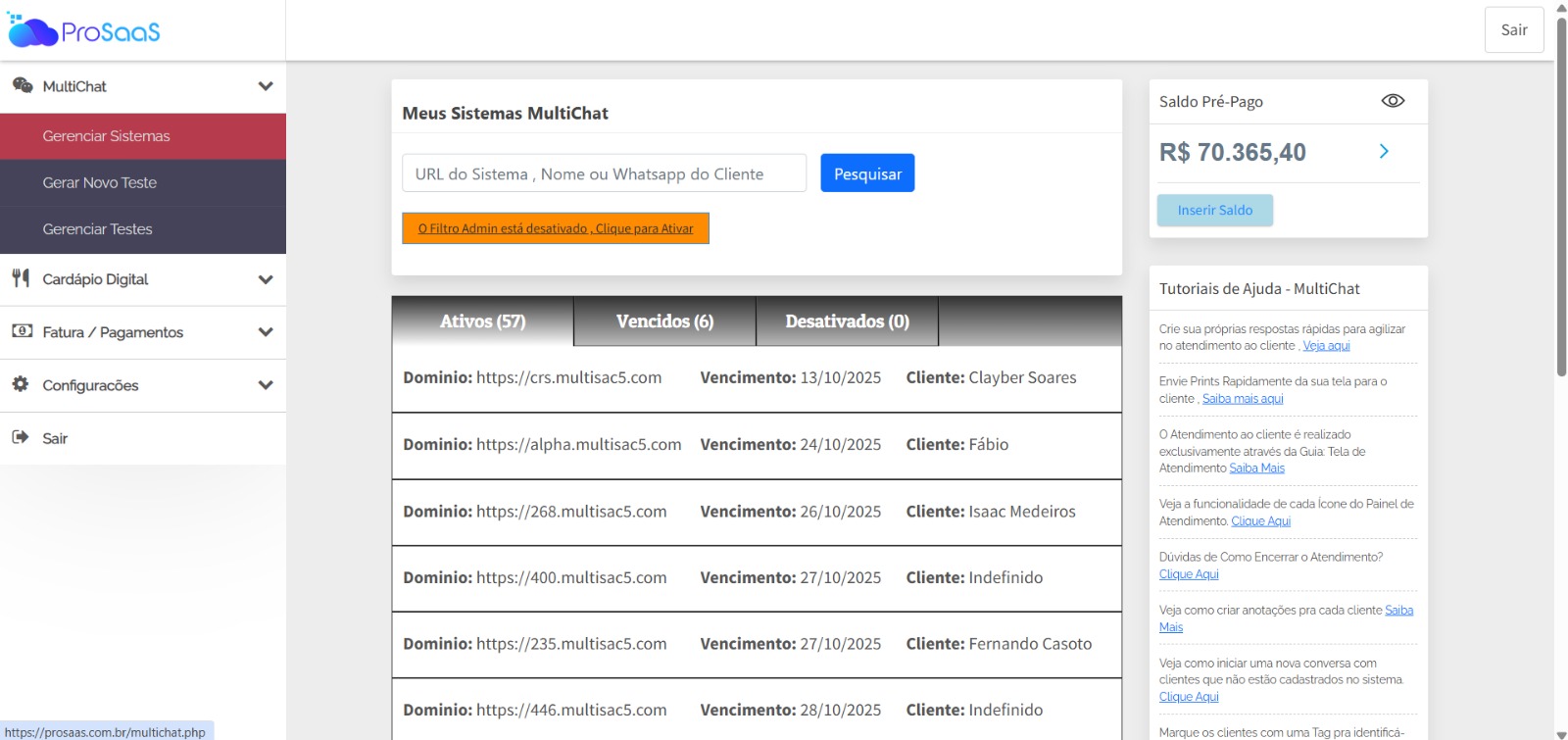This screenshot has height=740, width=1568.
Task: Collapse the MultiChat menu chevron
Action: tap(265, 86)
